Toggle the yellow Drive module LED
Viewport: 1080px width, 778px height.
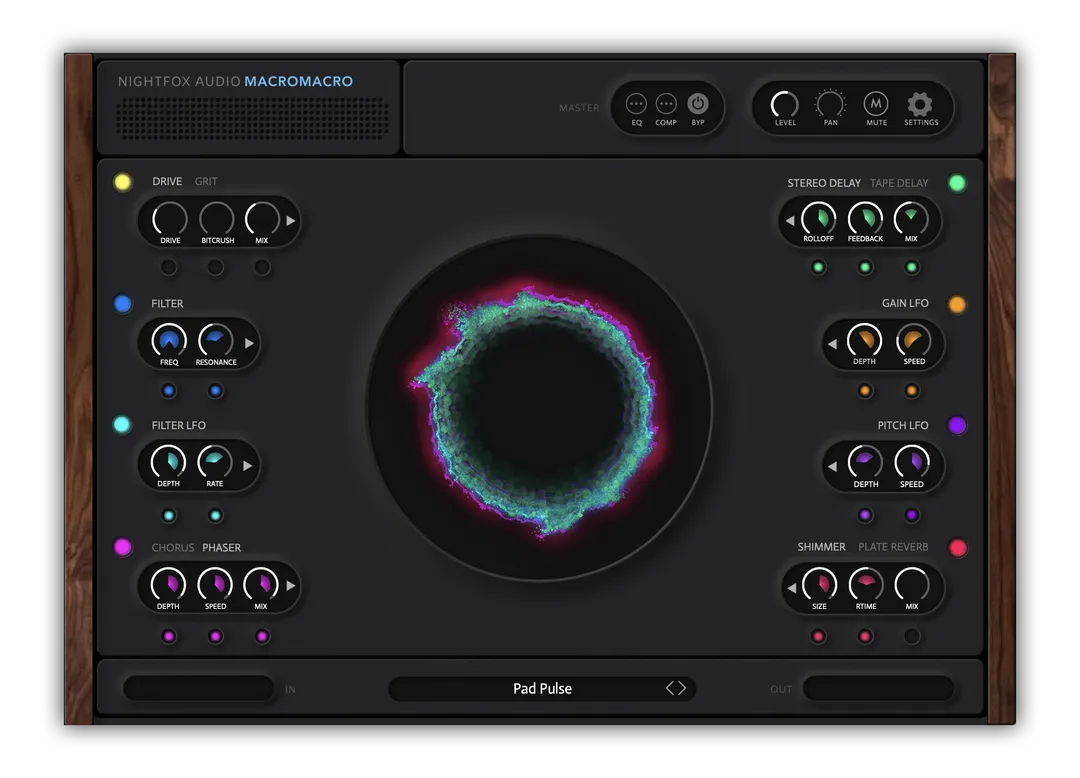(122, 181)
